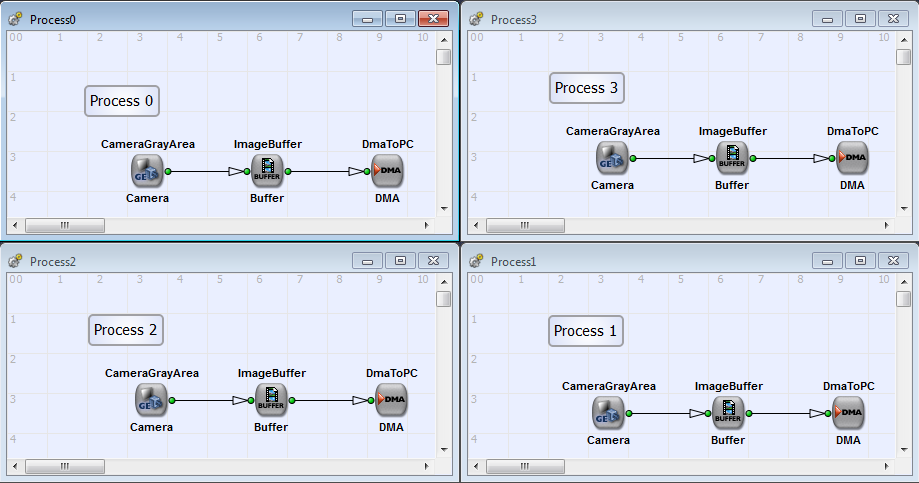The image size is (919, 483).
Task: Select the Camera operator icon in Process2
Action: 151,400
